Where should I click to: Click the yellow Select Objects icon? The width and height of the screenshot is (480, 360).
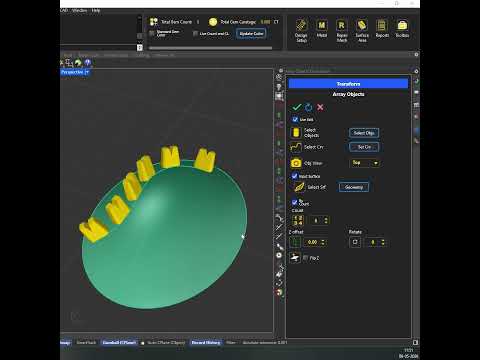[x=296, y=132]
